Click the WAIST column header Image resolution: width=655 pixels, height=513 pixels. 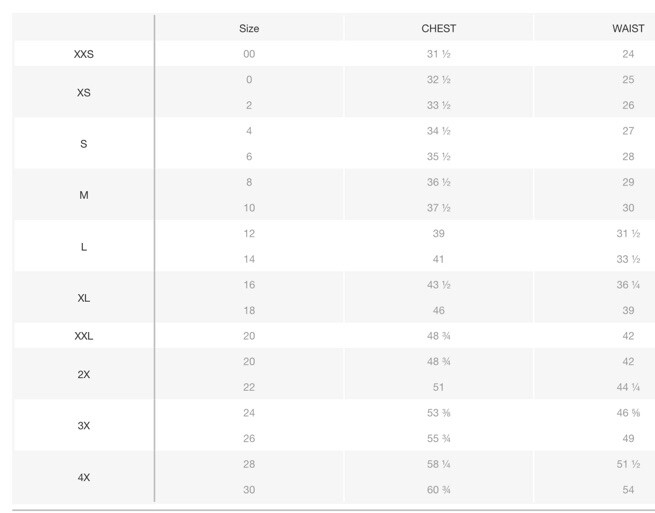click(628, 28)
